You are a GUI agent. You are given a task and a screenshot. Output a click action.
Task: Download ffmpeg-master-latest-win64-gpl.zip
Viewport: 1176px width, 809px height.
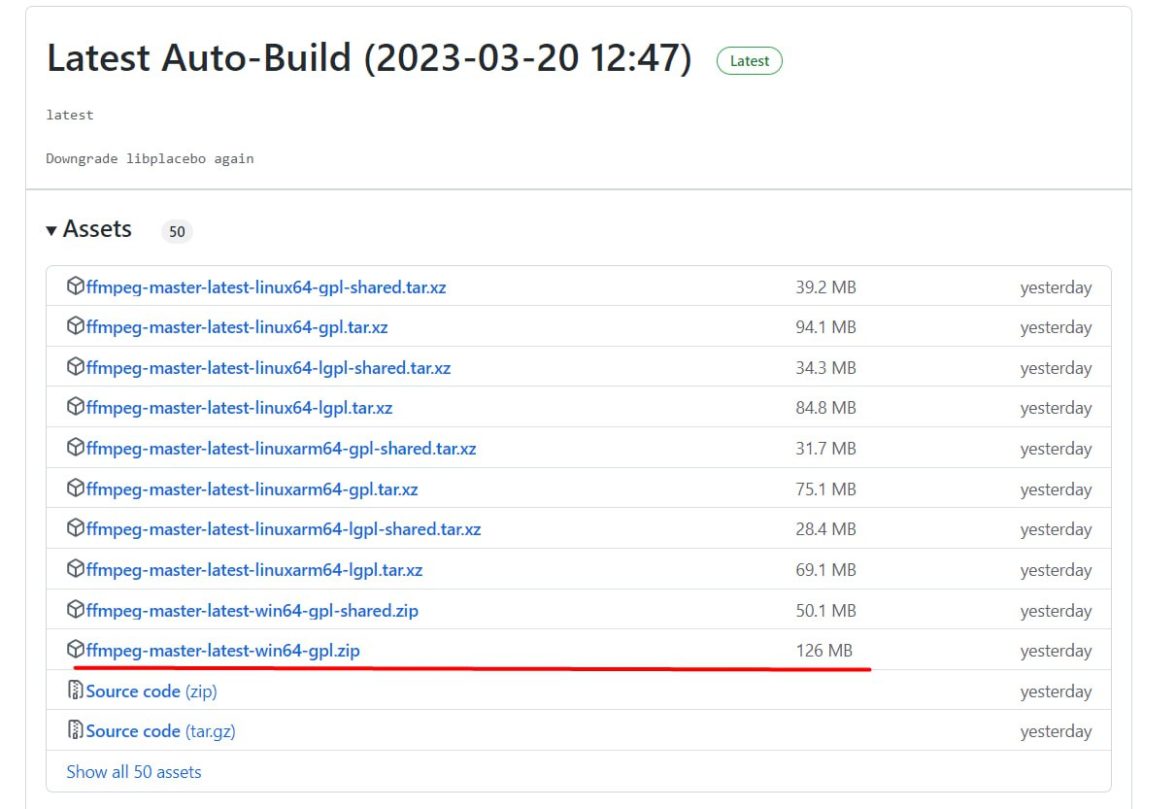(x=223, y=651)
